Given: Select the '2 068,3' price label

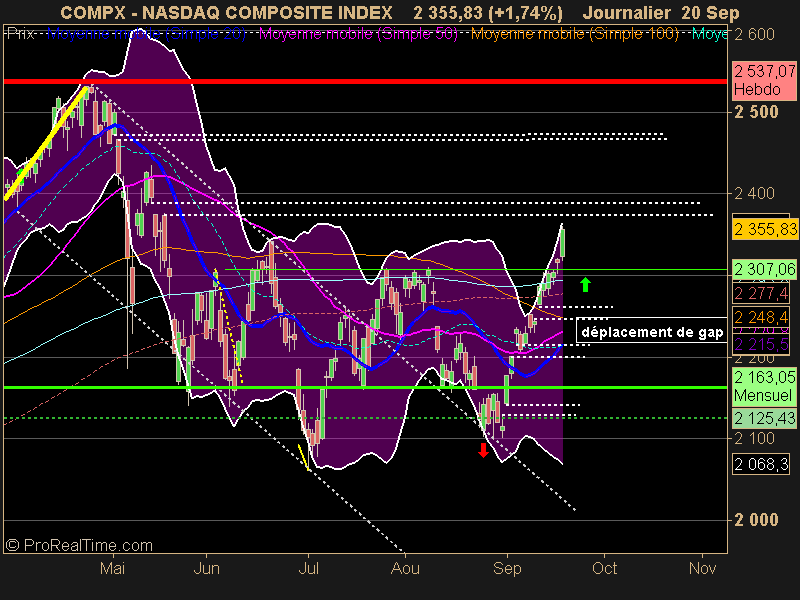Looking at the screenshot, I should pyautogui.click(x=761, y=464).
